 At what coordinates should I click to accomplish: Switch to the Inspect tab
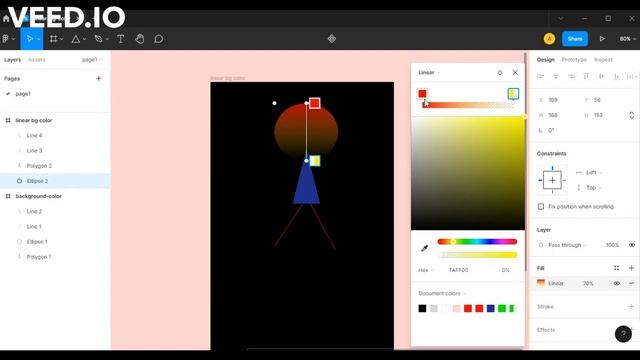tap(603, 60)
